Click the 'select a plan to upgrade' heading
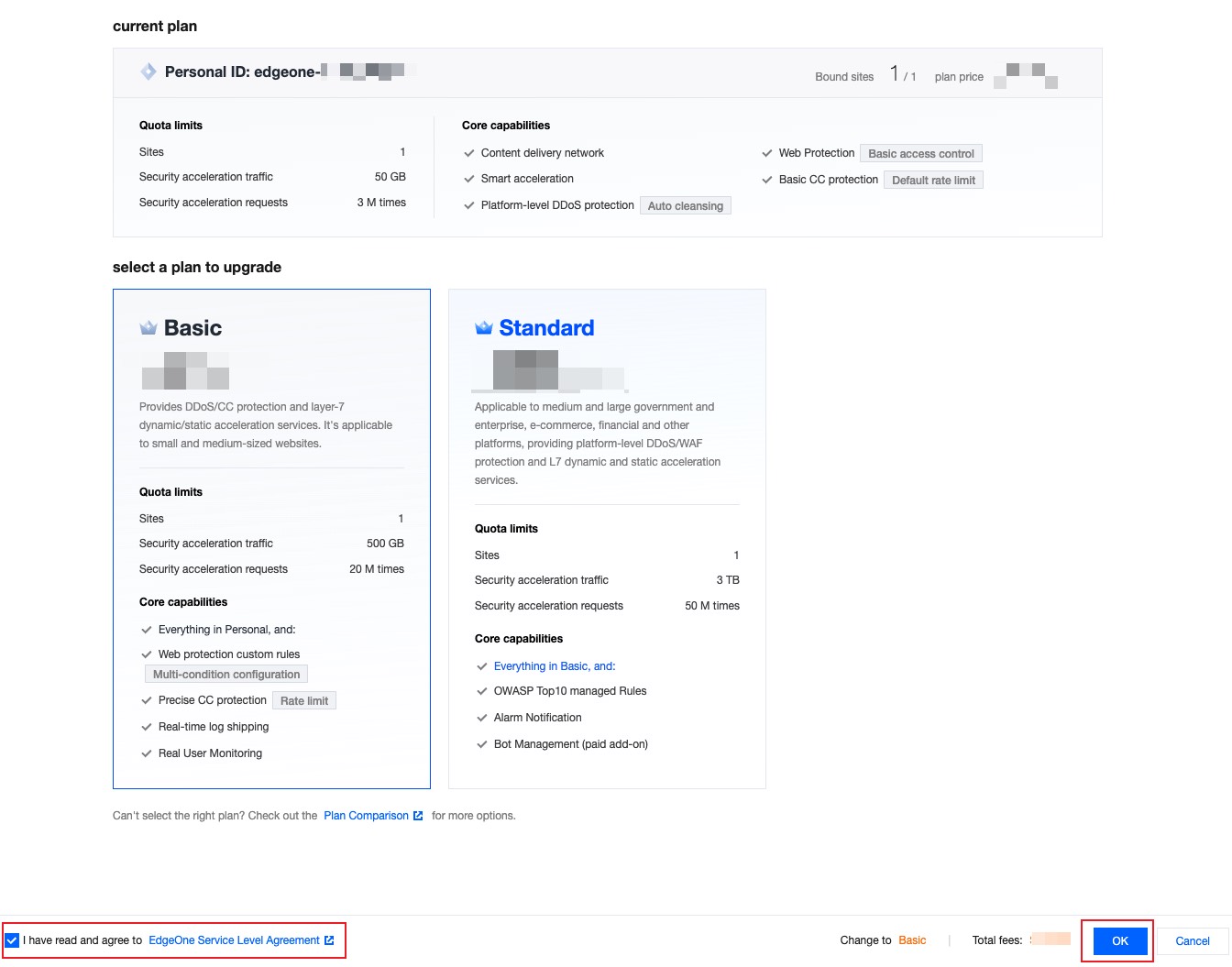The height and width of the screenshot is (967, 1232). coord(197,267)
